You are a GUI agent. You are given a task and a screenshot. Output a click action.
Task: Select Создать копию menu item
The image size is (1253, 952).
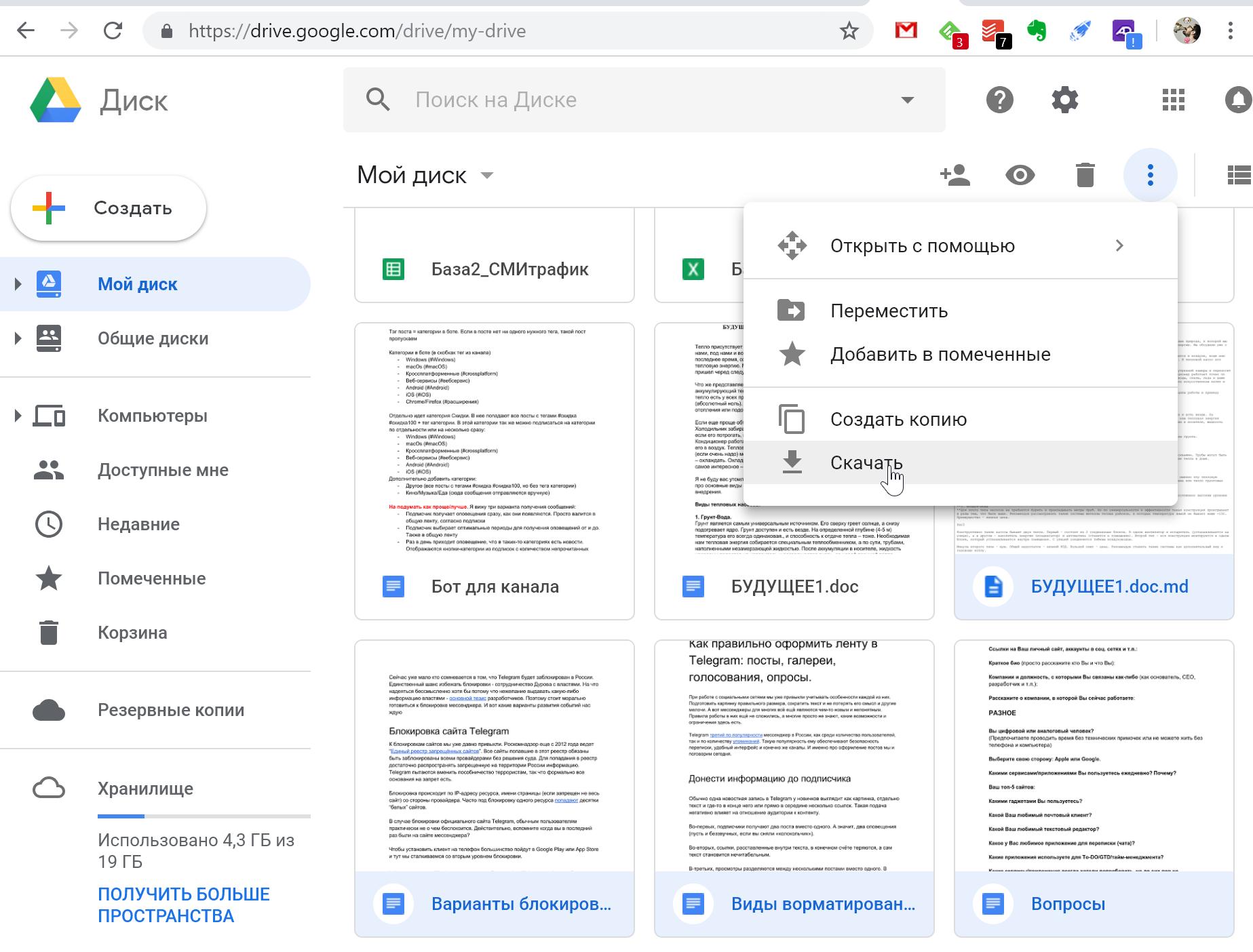960,419
